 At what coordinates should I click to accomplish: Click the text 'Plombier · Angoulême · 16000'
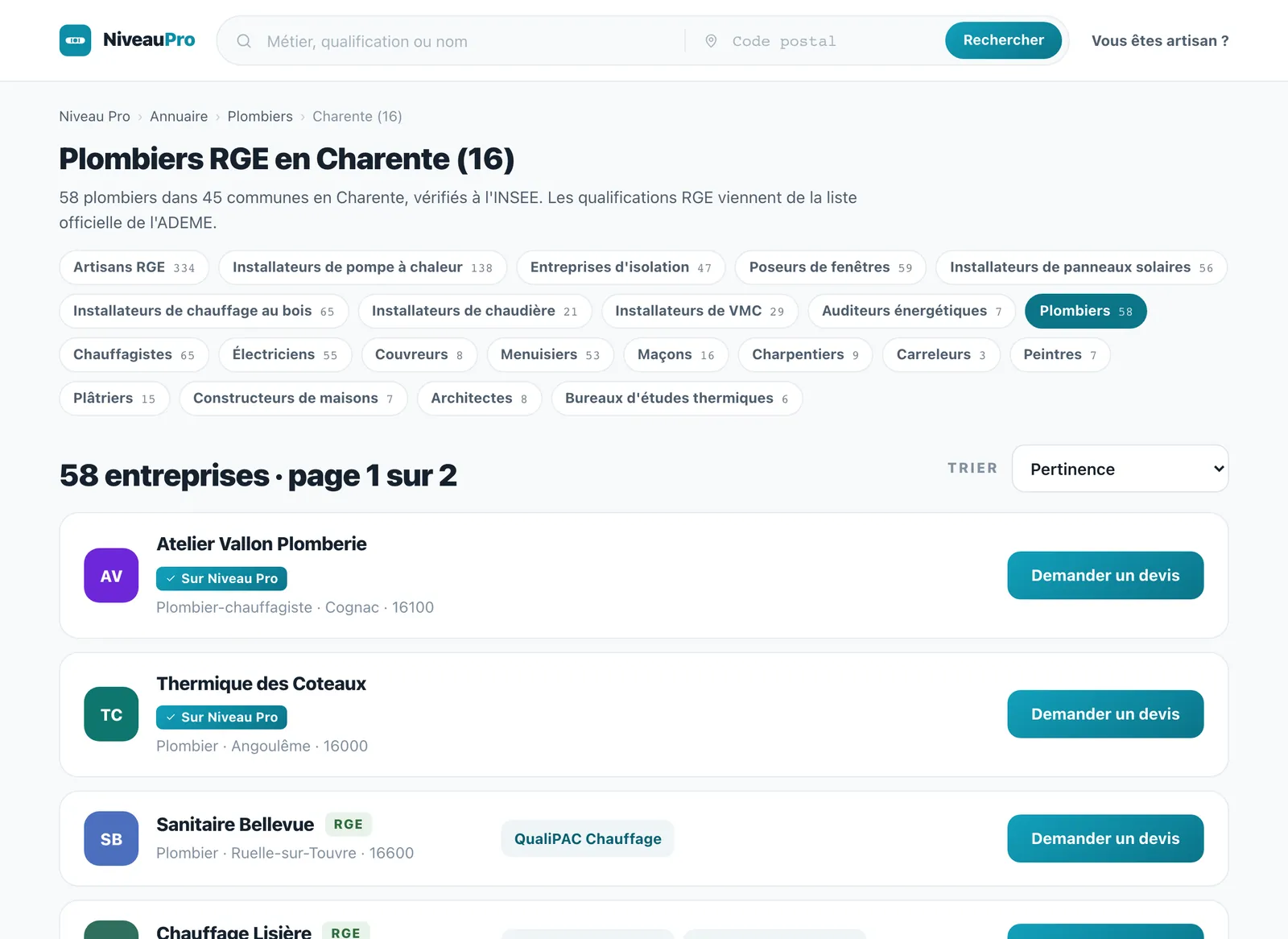tap(262, 746)
